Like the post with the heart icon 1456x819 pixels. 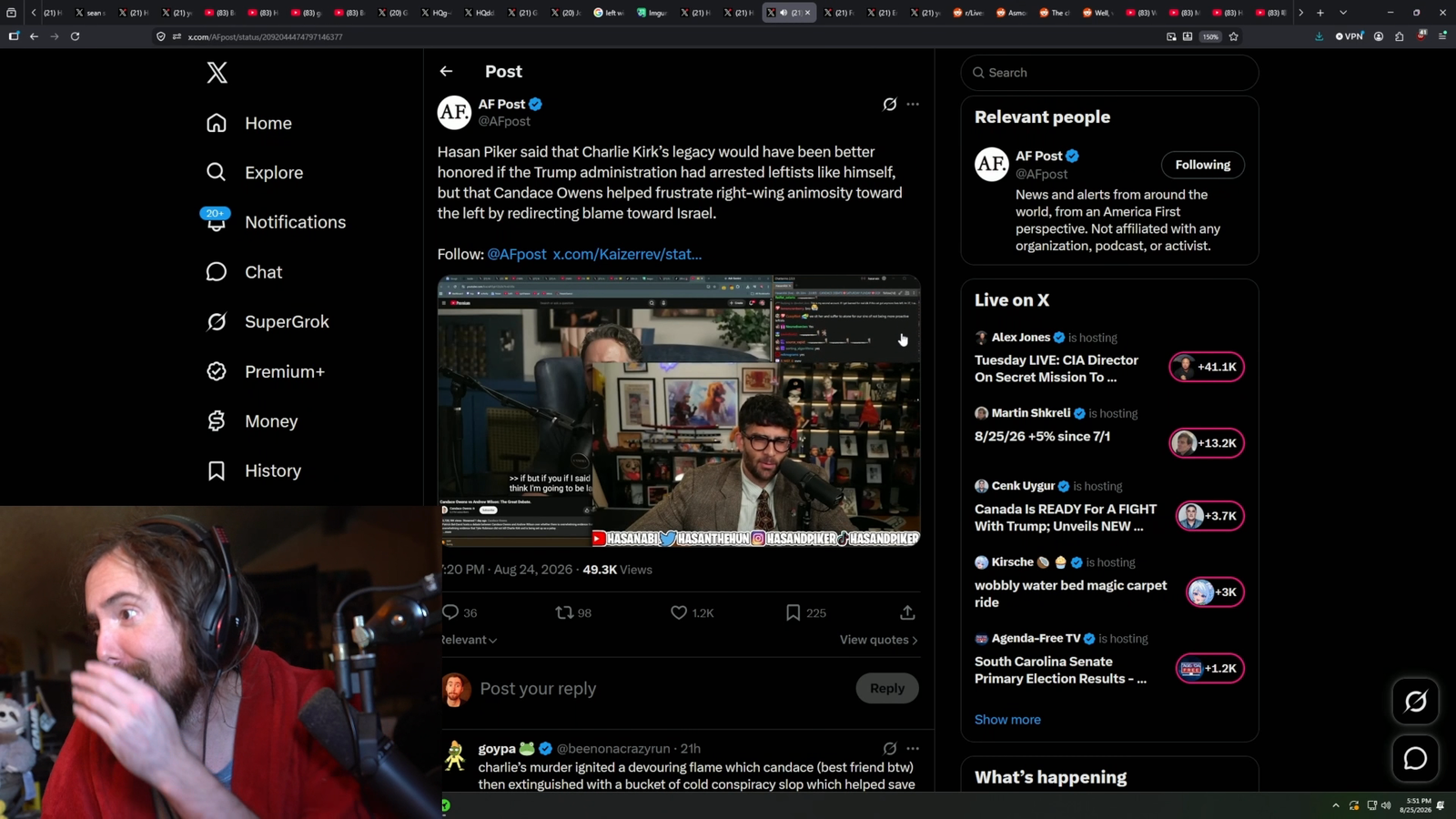(x=678, y=612)
